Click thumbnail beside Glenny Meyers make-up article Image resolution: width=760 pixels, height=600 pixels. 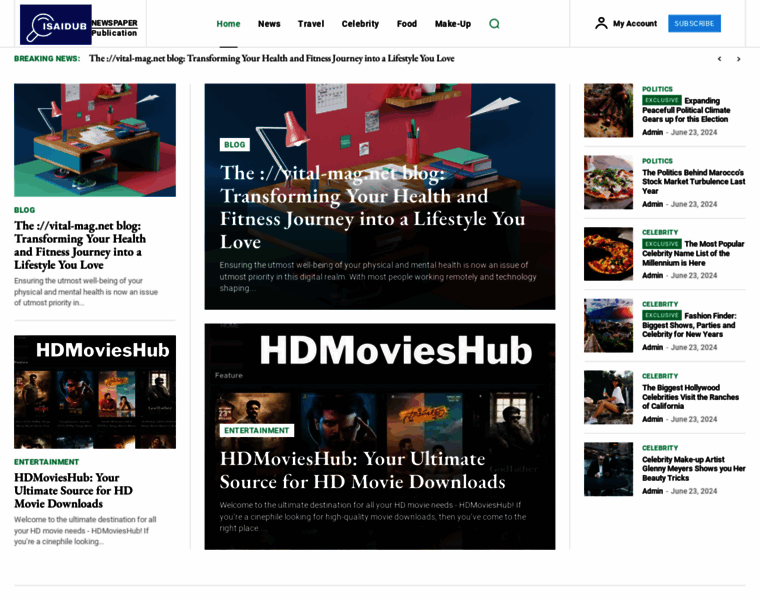[x=608, y=469]
